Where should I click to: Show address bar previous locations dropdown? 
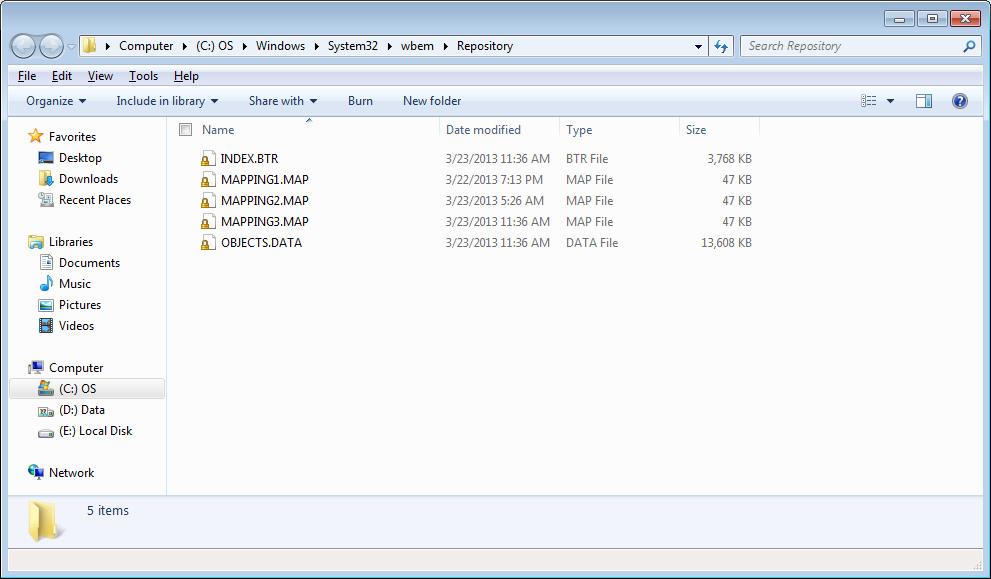(698, 46)
